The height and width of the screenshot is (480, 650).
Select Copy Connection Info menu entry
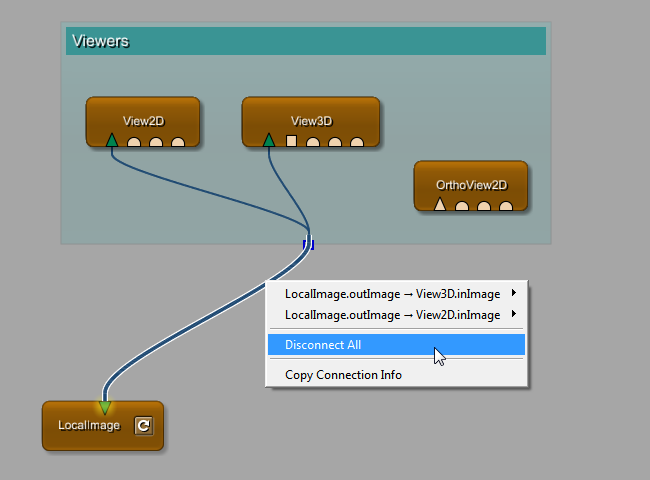coord(343,375)
